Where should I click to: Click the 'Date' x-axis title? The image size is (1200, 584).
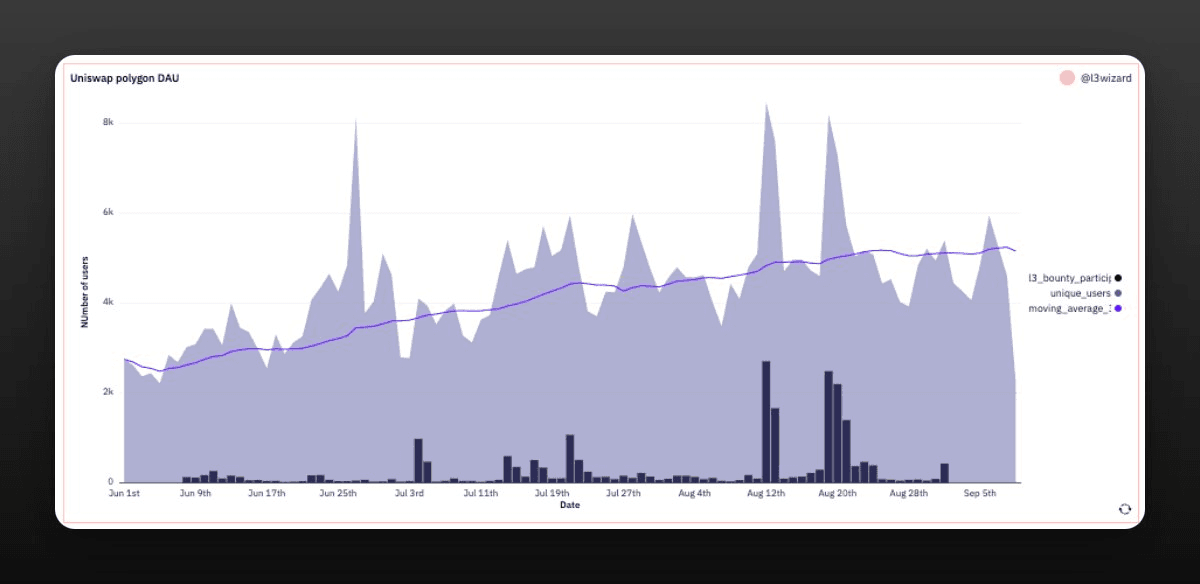point(569,505)
